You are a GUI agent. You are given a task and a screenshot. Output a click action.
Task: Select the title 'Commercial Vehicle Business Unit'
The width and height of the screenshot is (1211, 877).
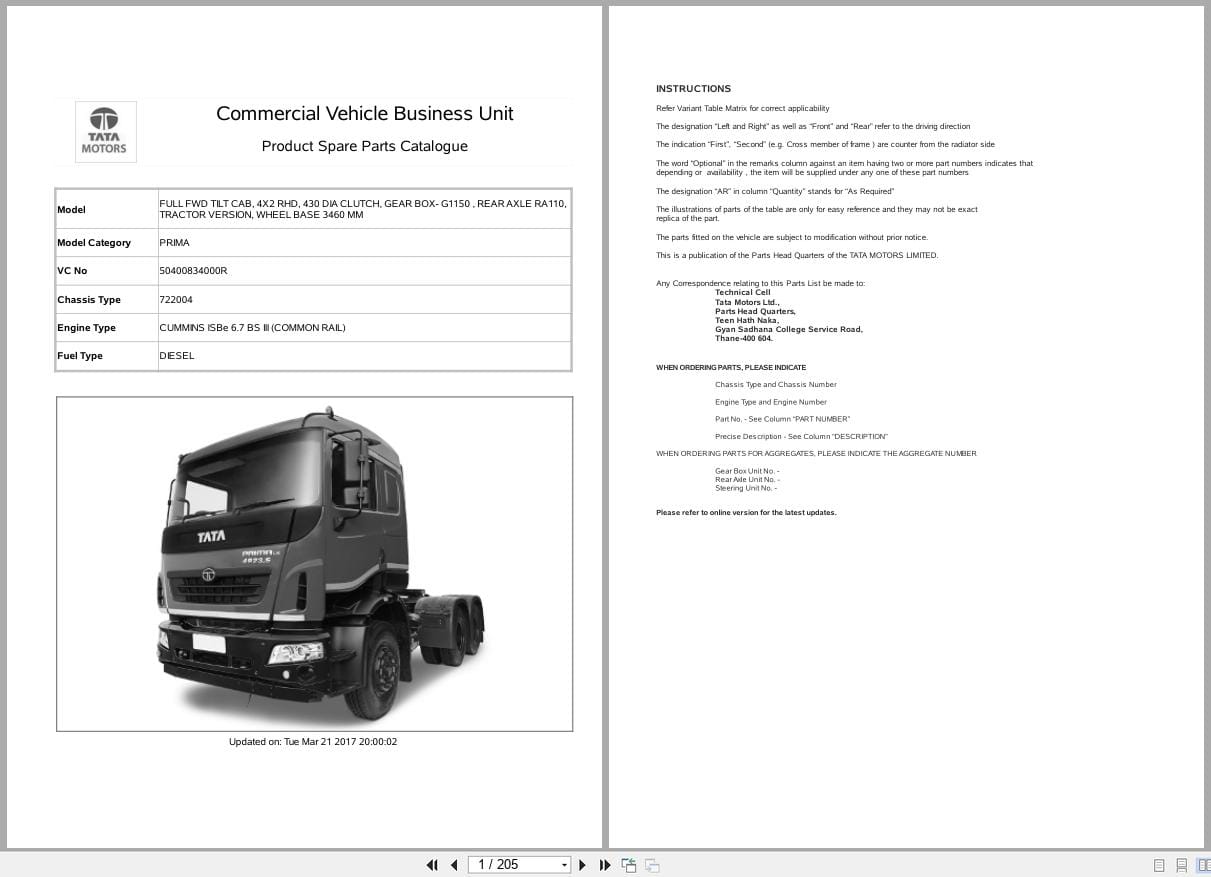point(365,114)
